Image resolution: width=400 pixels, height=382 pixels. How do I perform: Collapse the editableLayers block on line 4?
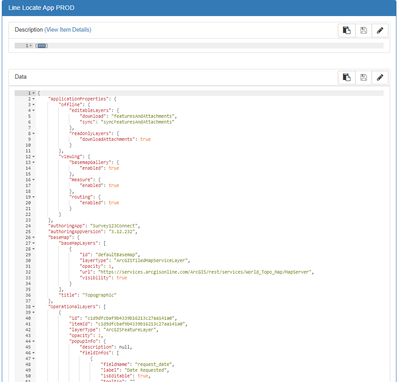(34, 110)
